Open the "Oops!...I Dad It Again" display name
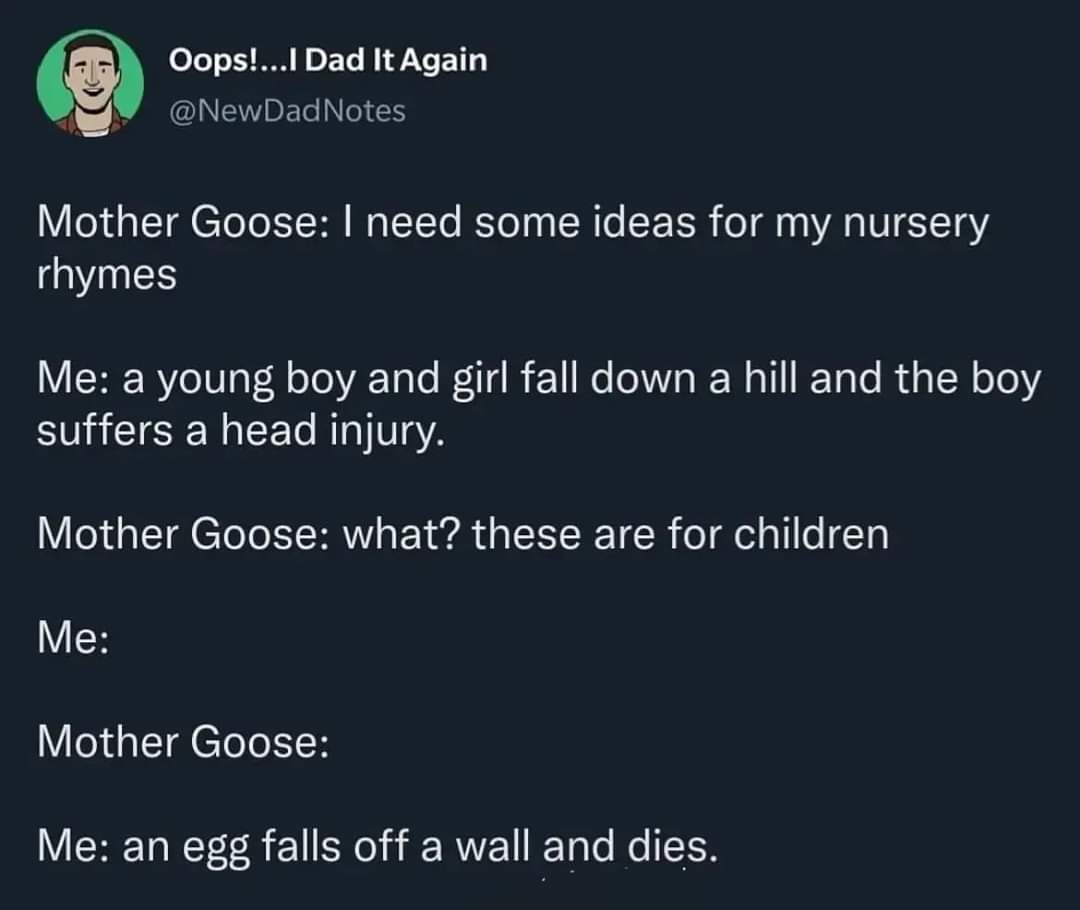Screen dimensions: 1080x910 (x=327, y=60)
